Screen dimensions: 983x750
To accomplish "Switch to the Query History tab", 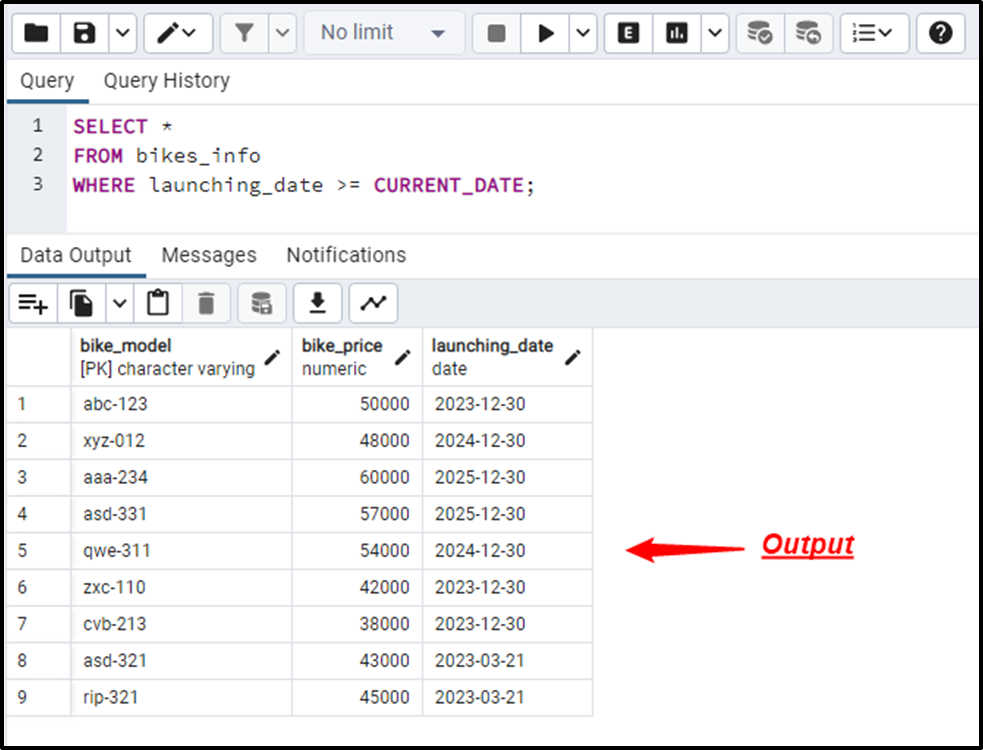I will pos(166,80).
